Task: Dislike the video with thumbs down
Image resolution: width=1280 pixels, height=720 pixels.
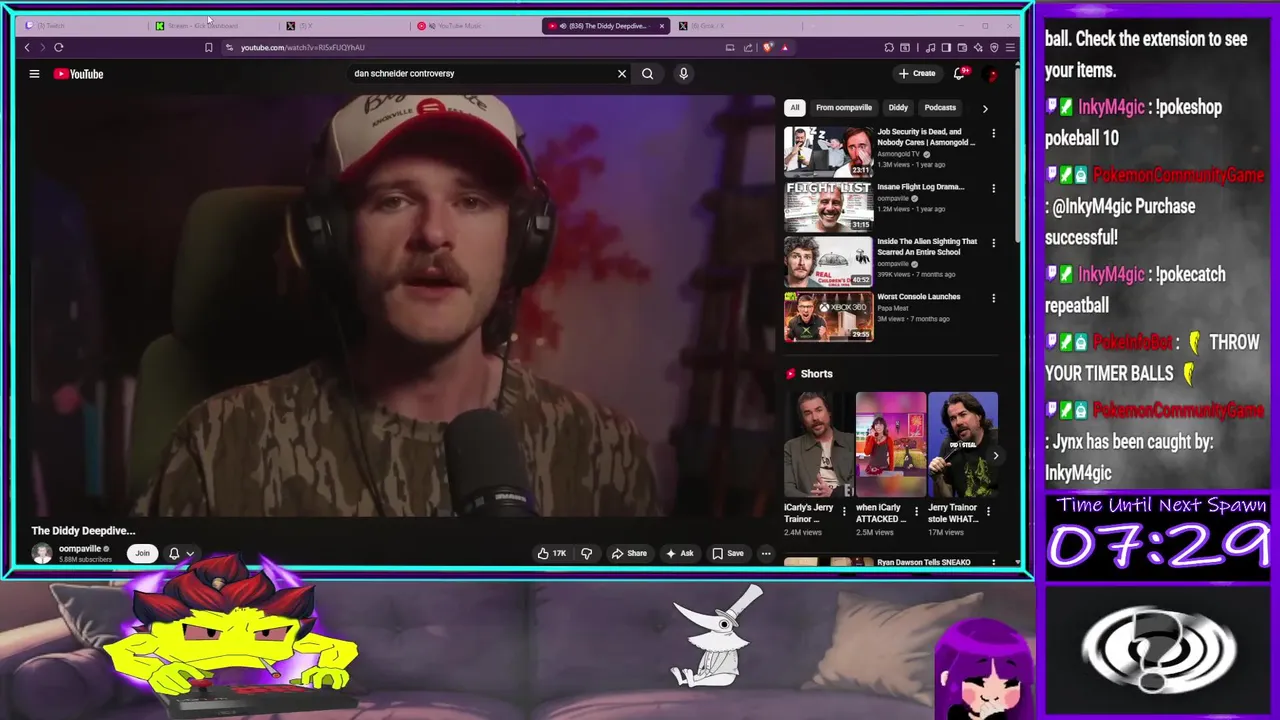Action: [587, 553]
